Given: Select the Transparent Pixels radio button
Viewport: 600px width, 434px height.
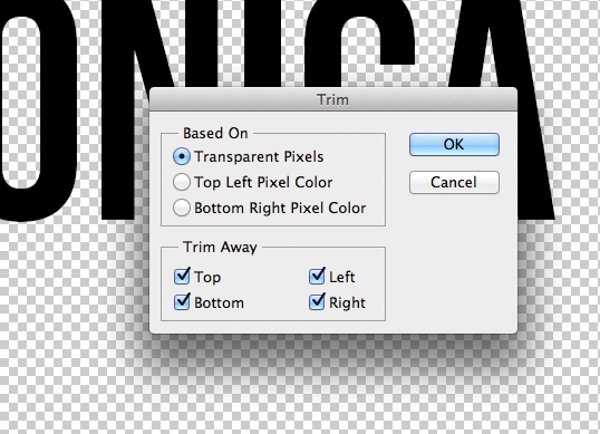Looking at the screenshot, I should 182,157.
